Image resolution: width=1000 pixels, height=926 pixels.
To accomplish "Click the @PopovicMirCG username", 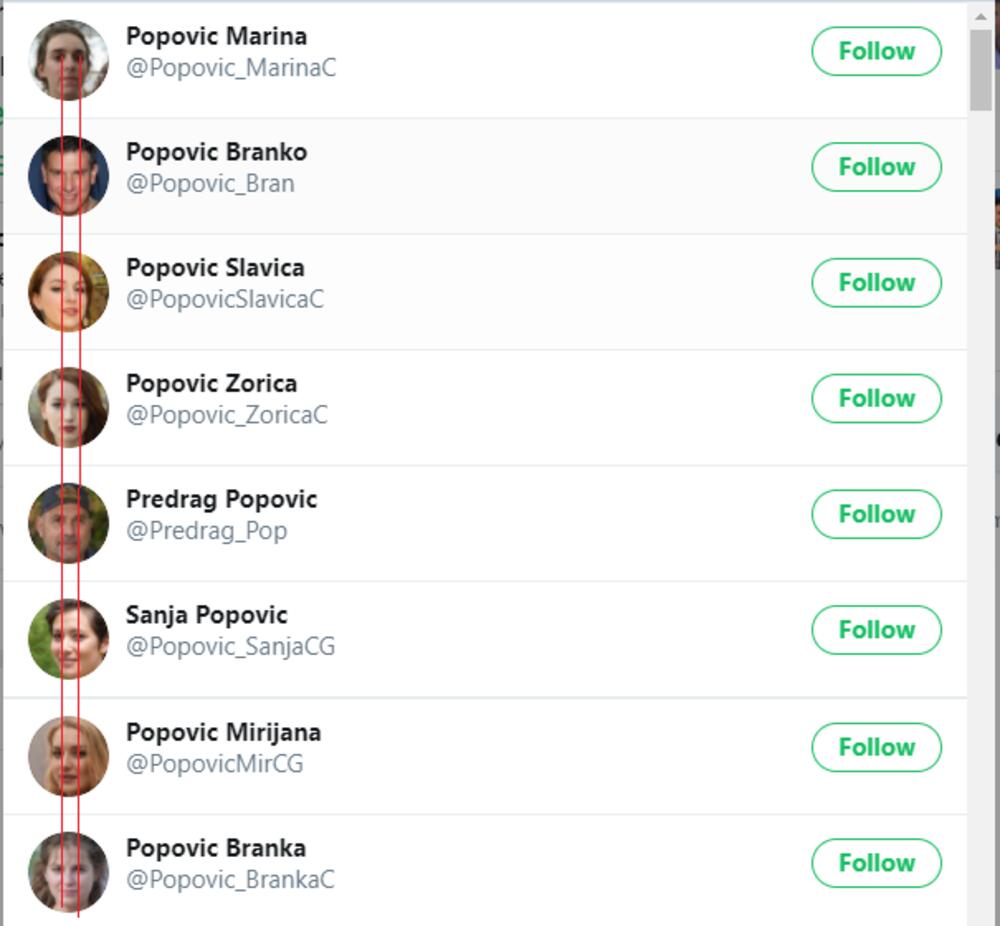I will point(214,764).
